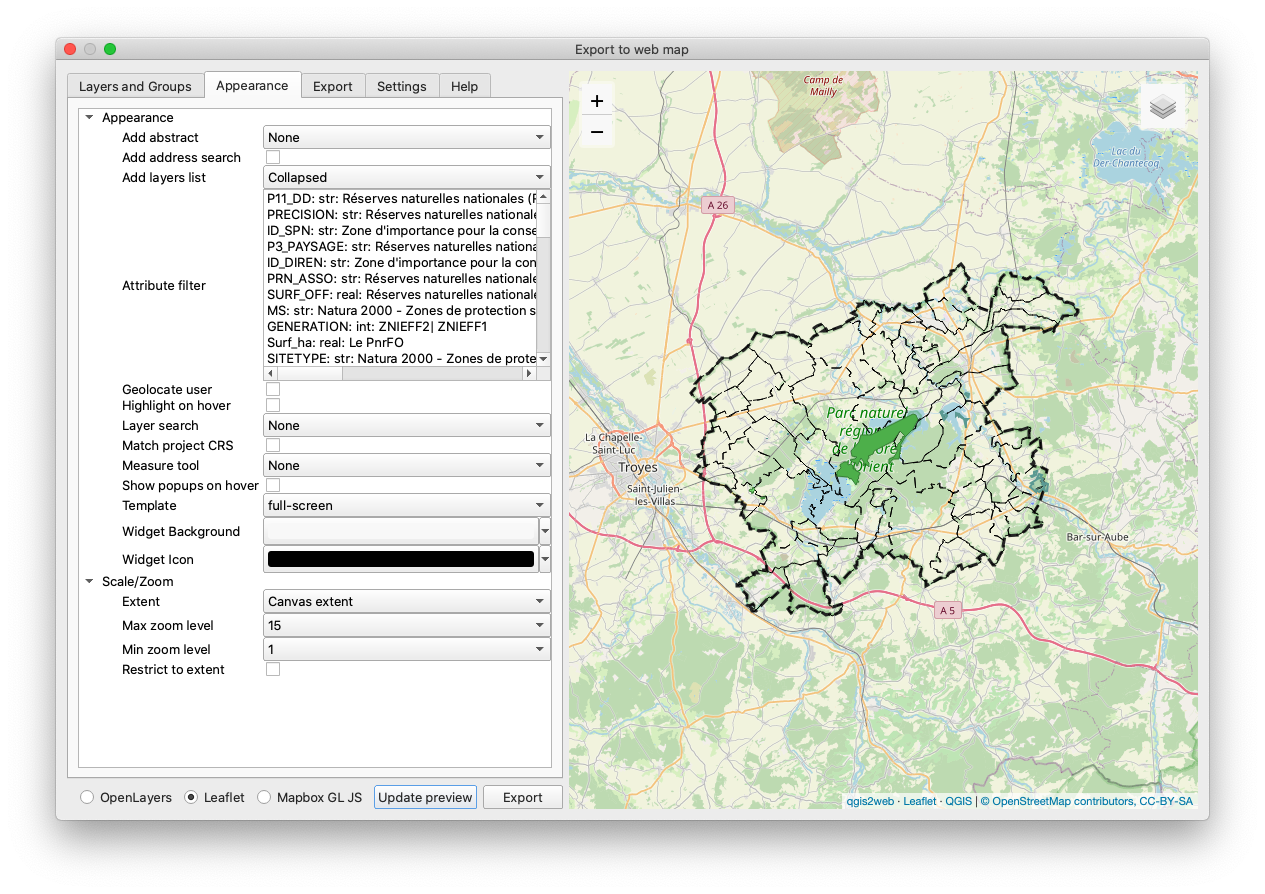Viewport: 1265px width, 894px height.
Task: Collapse the Scale/Zoom tree section
Action: [x=90, y=581]
